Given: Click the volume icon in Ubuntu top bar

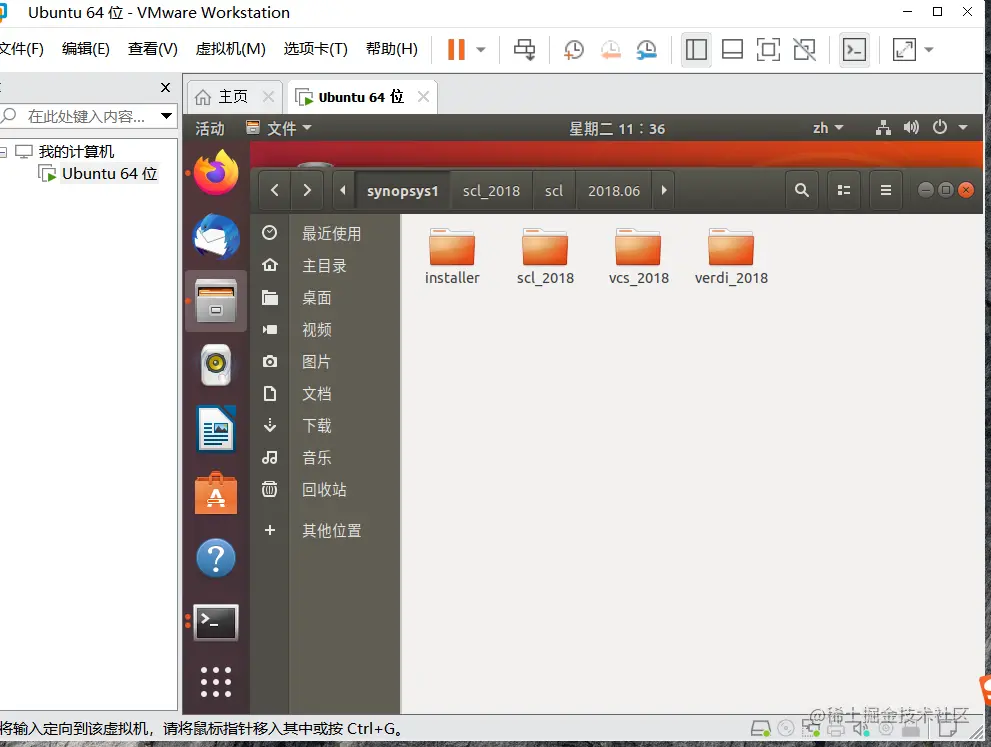Looking at the screenshot, I should pos(911,128).
